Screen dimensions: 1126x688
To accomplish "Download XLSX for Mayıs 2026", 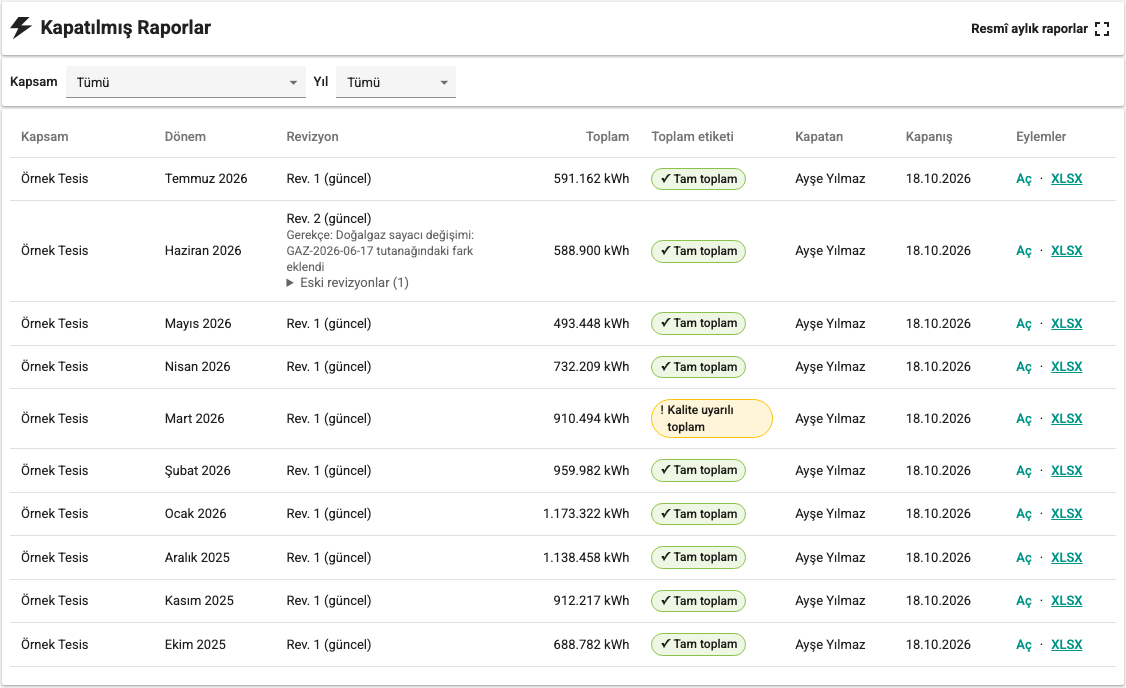I will coord(1066,324).
